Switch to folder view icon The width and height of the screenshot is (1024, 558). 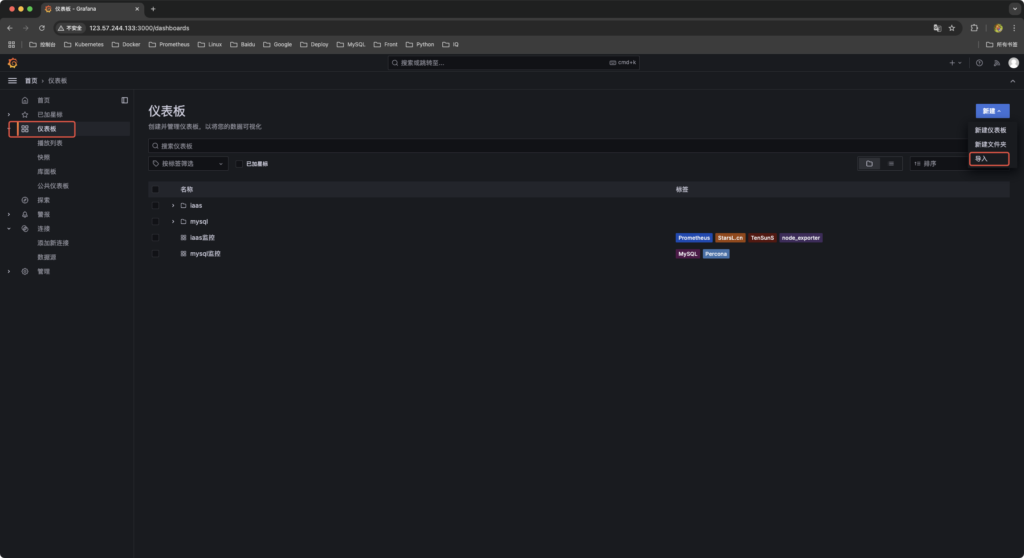[x=869, y=163]
